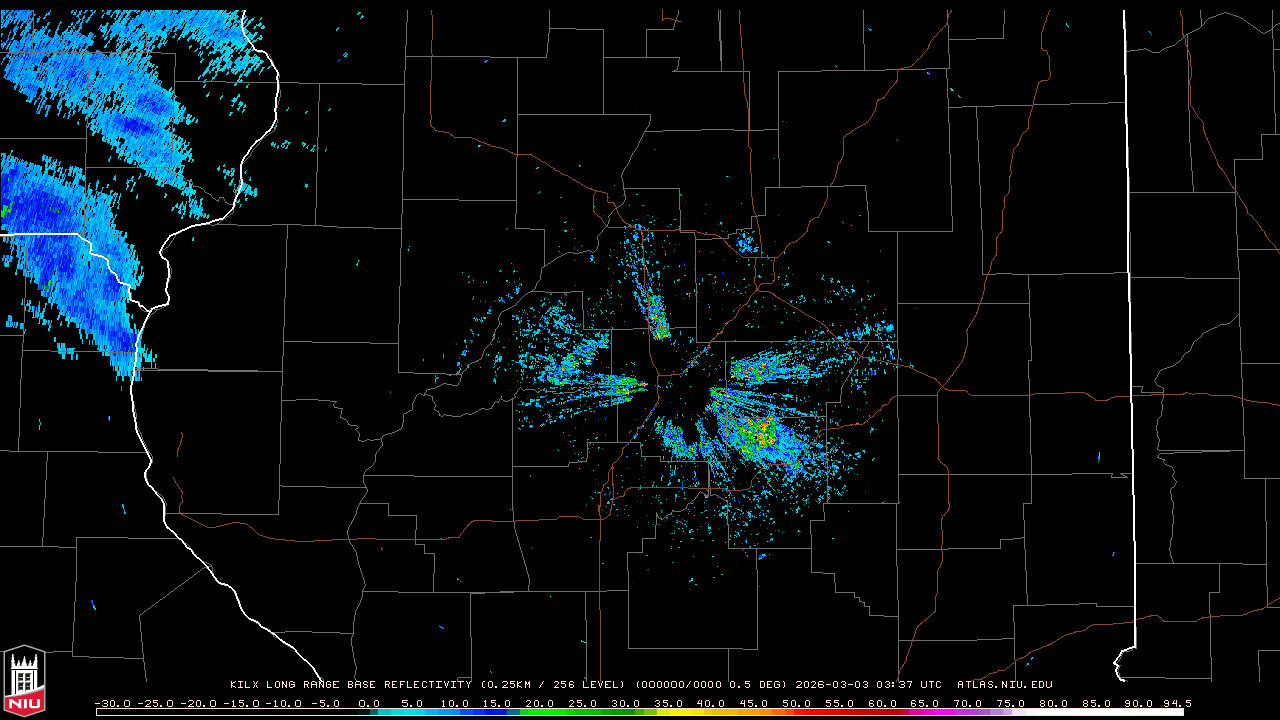This screenshot has height=720, width=1280.
Task: Click the -30.0 scale label
Action: point(112,703)
